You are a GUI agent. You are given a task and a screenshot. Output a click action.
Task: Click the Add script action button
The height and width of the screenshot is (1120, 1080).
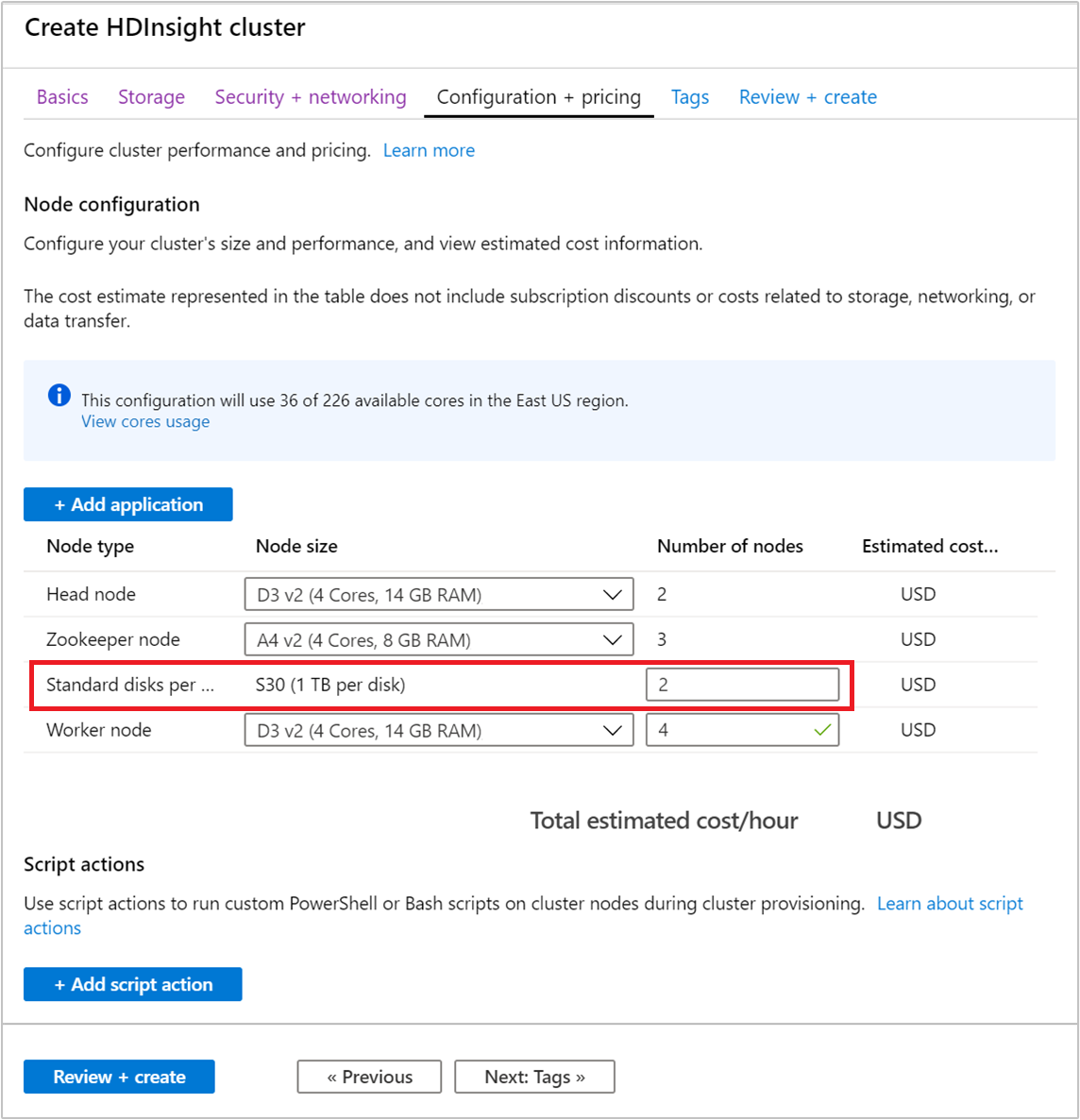click(x=133, y=984)
